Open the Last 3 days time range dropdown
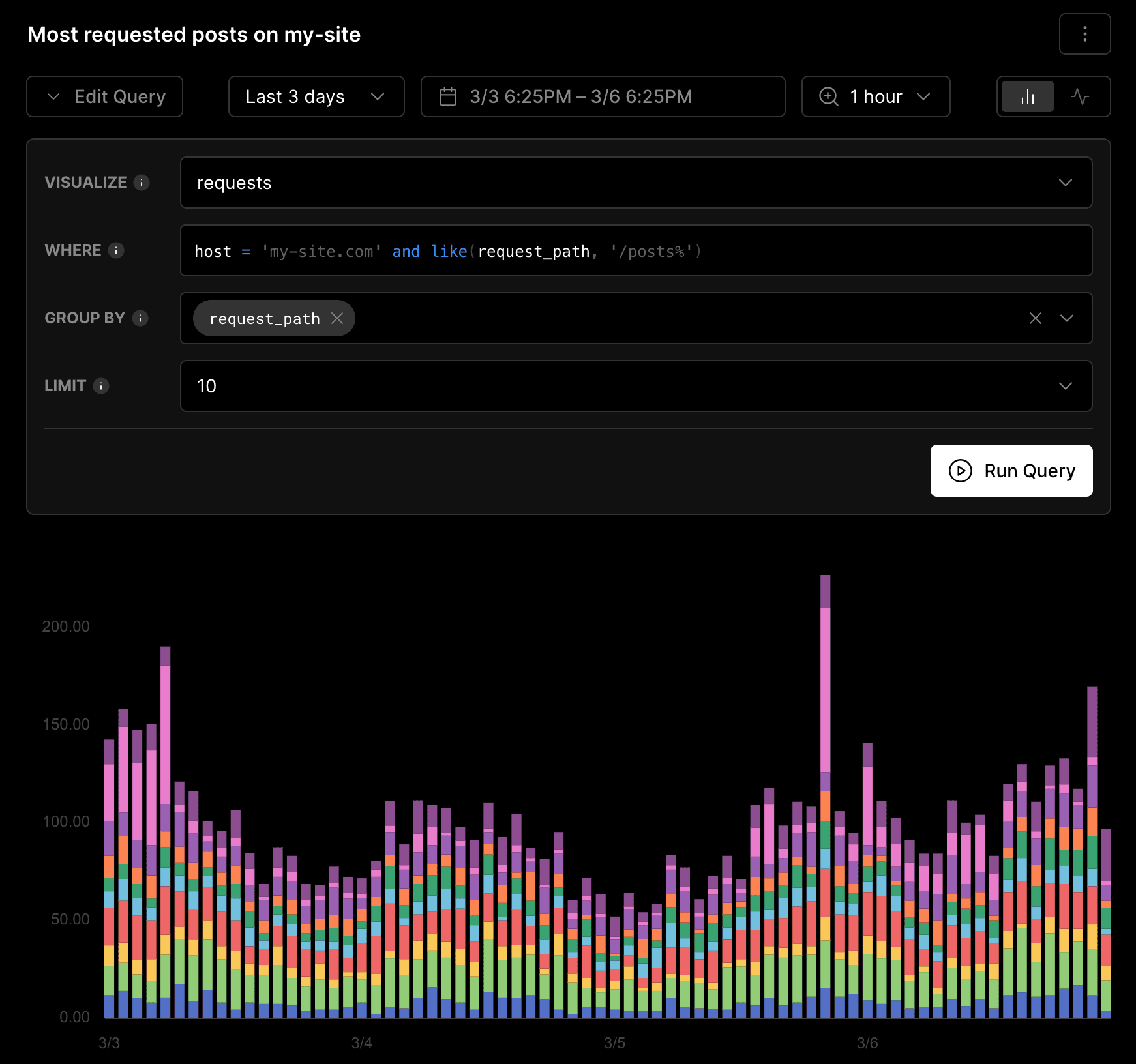 click(316, 96)
